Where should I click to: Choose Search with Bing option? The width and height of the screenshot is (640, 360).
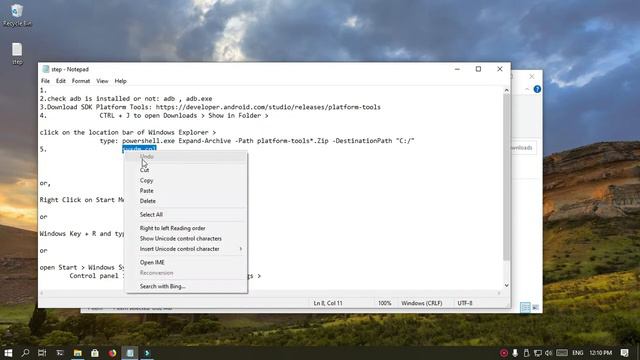click(186, 286)
